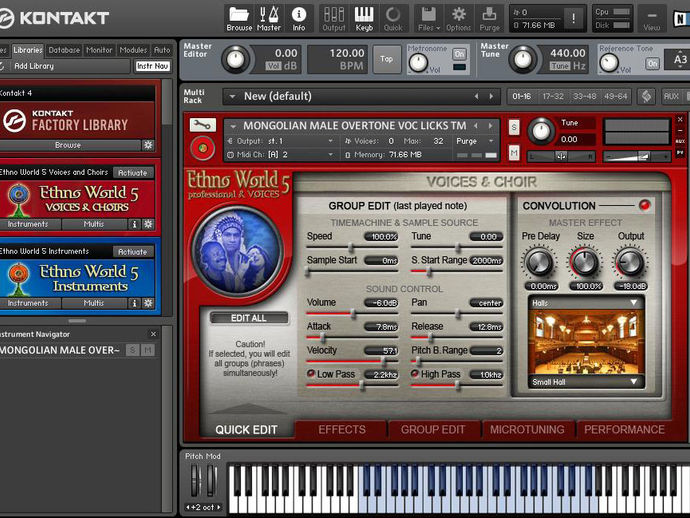
Task: Click the Factory Library gear icon
Action: [x=148, y=145]
